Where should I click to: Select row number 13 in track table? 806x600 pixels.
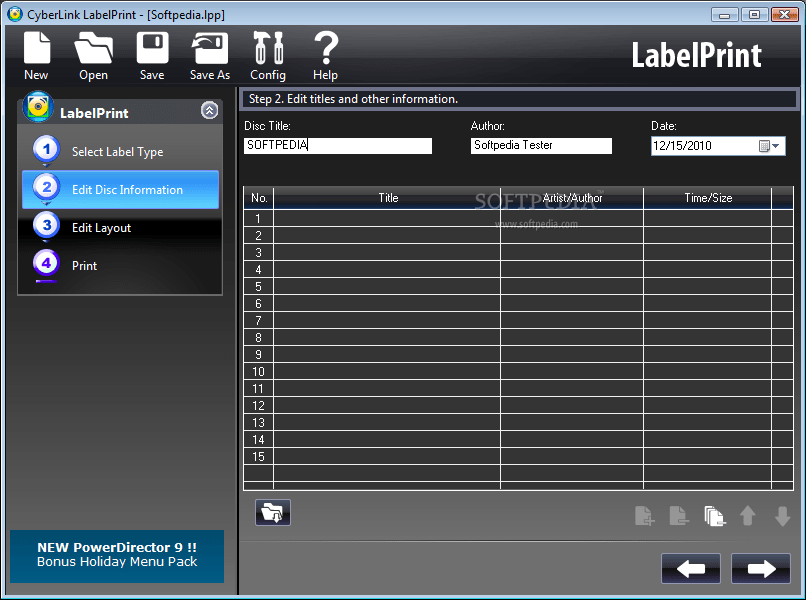pyautogui.click(x=518, y=422)
